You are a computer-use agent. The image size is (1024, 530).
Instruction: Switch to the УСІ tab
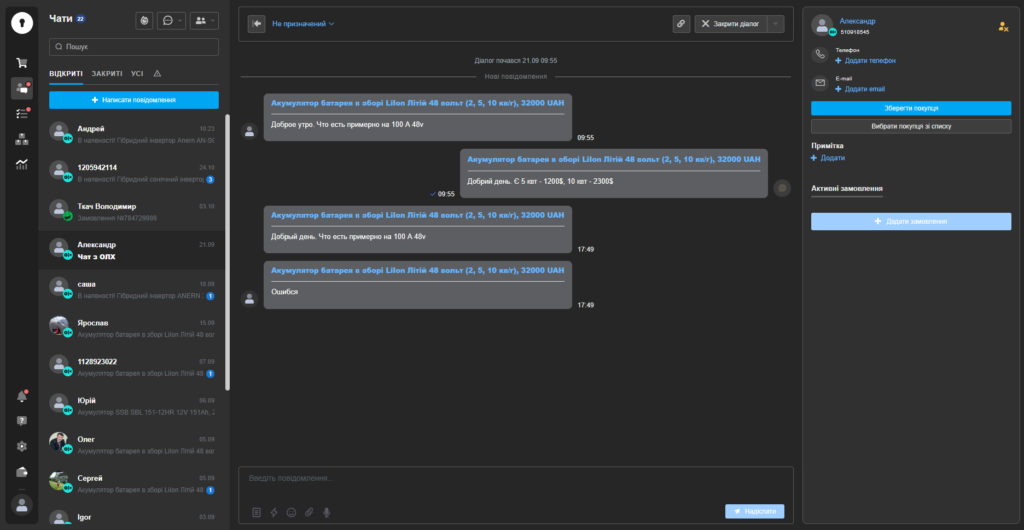pyautogui.click(x=137, y=73)
